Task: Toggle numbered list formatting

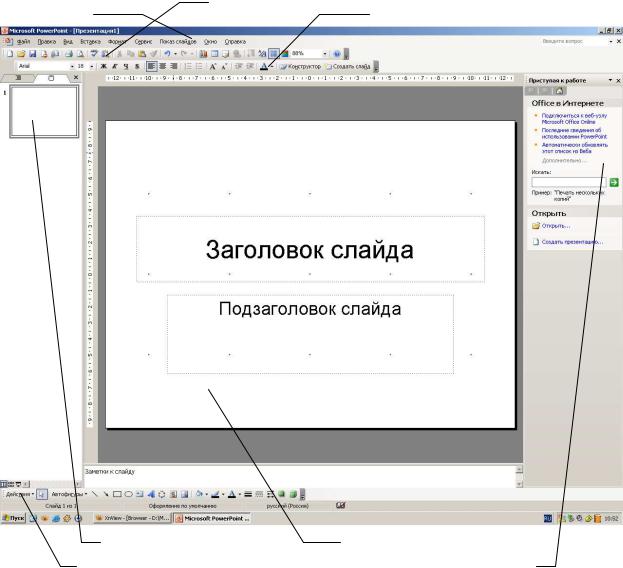Action: [188, 66]
